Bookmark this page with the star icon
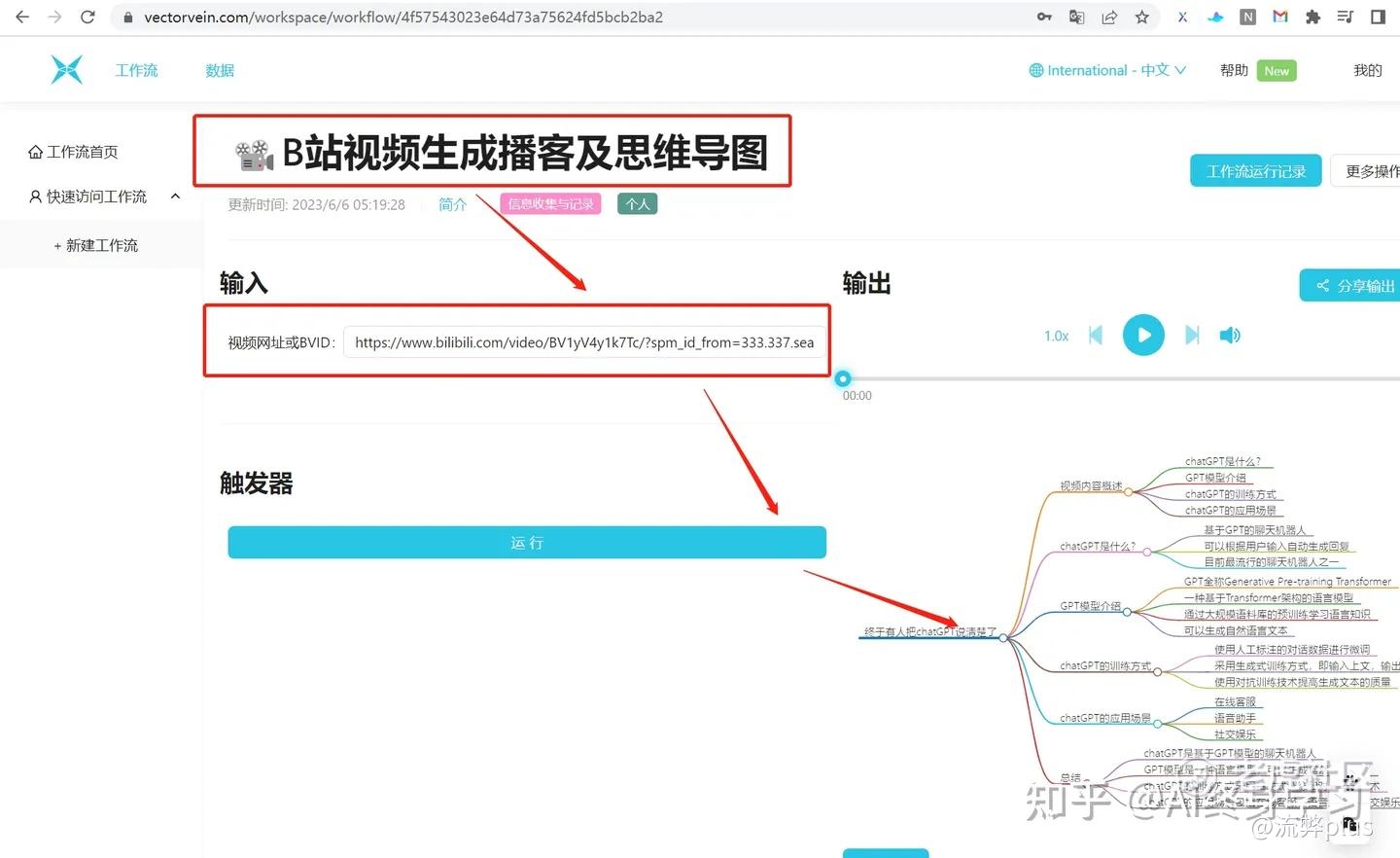The width and height of the screenshot is (1400, 858). pyautogui.click(x=1142, y=17)
